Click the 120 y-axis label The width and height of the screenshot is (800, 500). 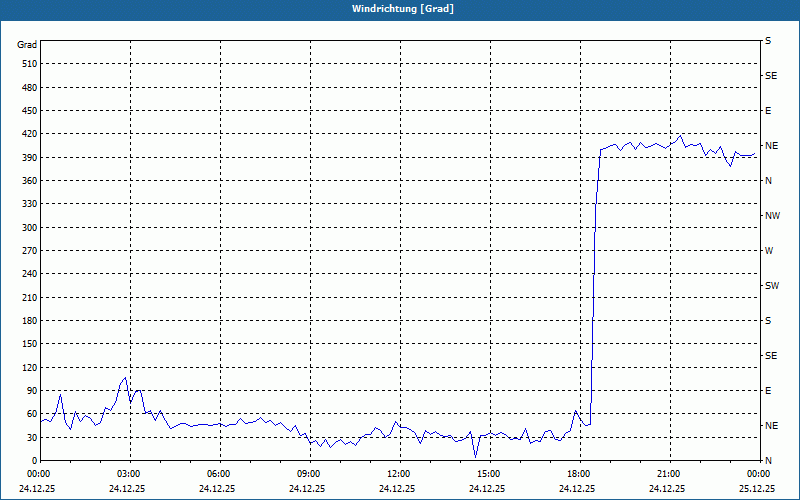30,367
